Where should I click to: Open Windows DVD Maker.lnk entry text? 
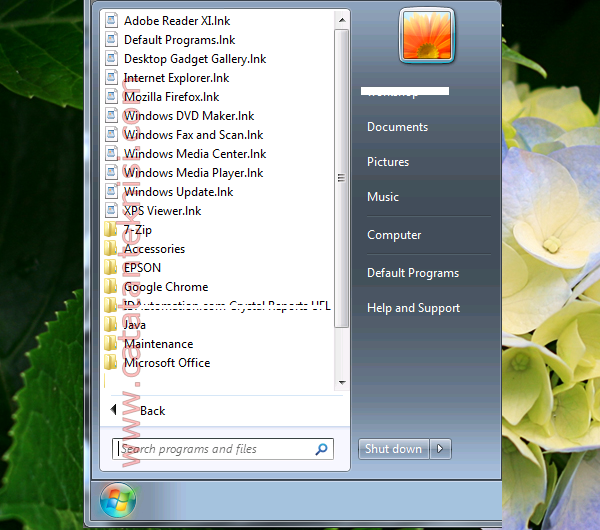[189, 116]
